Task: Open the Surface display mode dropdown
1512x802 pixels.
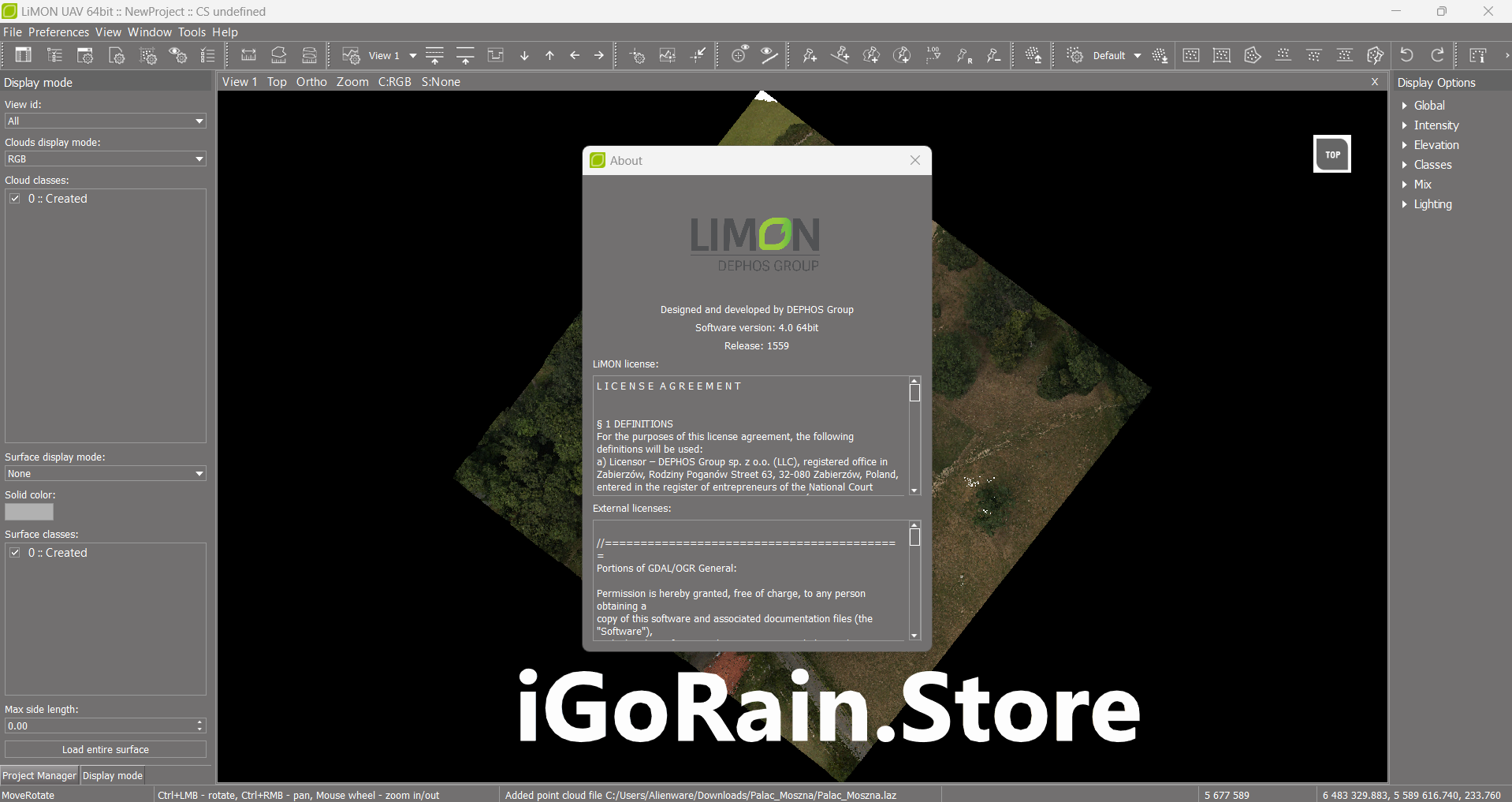Action: (x=105, y=474)
